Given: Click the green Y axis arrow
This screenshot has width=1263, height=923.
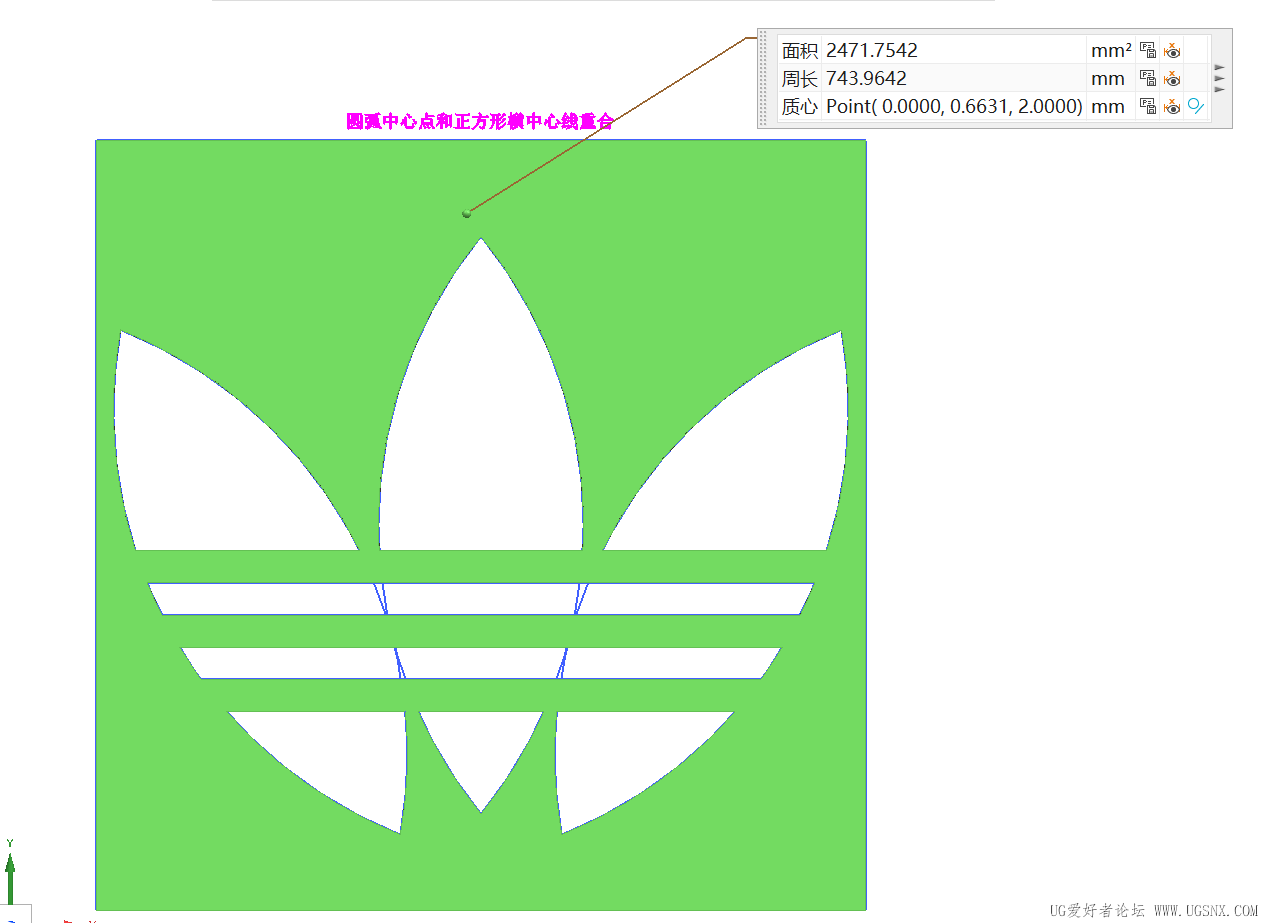Looking at the screenshot, I should tap(10, 879).
